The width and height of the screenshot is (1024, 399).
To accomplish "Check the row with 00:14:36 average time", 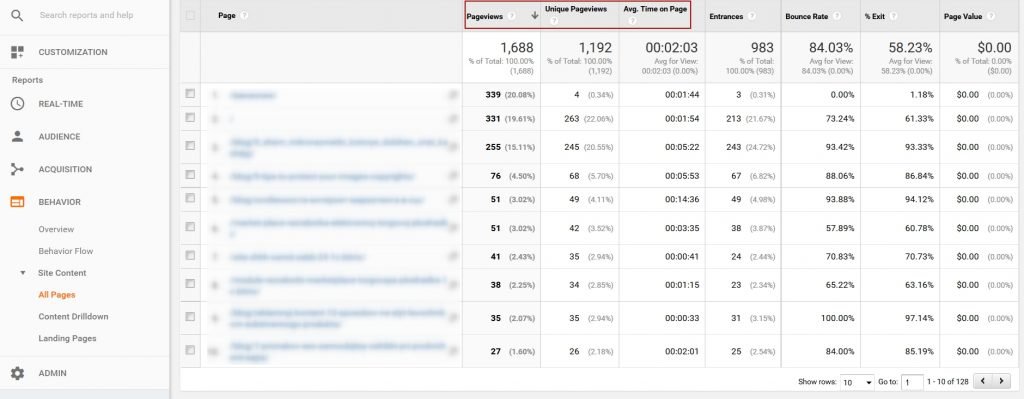I will click(x=190, y=198).
